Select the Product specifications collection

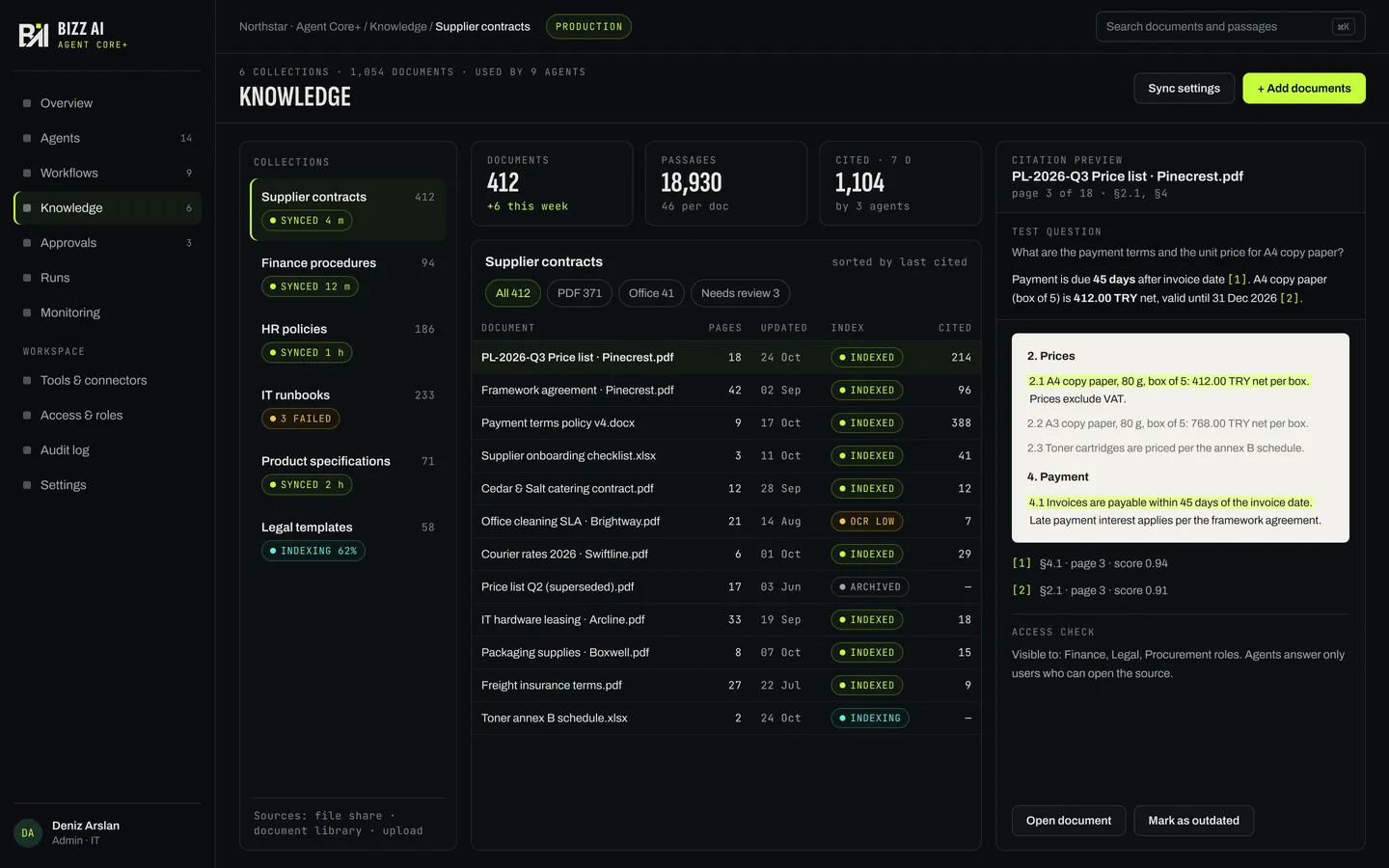point(348,474)
